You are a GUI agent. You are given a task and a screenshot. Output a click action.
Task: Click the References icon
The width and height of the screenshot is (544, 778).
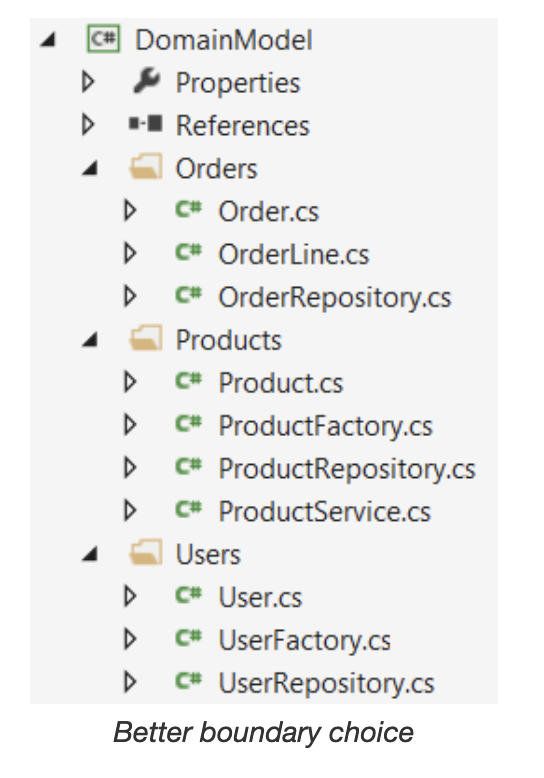coord(145,124)
